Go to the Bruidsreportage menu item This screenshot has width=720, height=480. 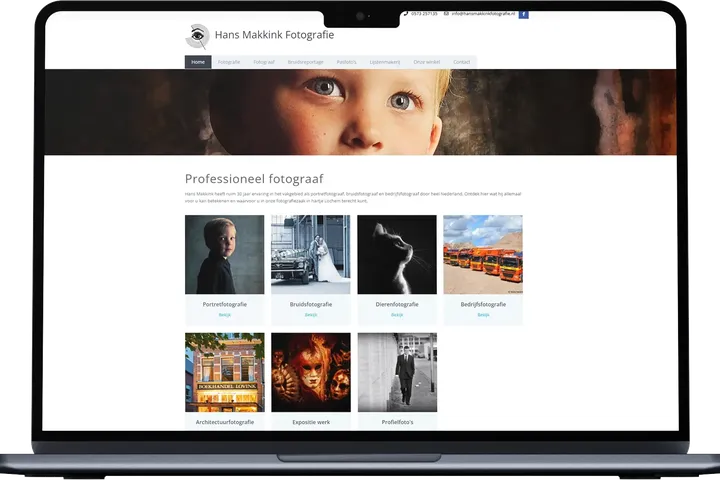click(303, 62)
